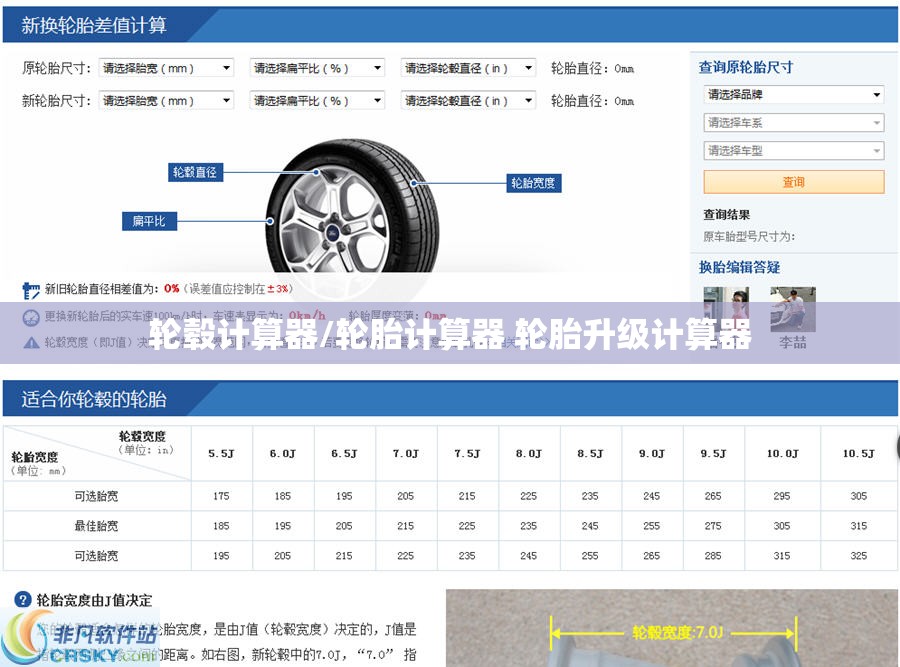Open original tire aspect ratio (%) dropdown

tap(317, 68)
